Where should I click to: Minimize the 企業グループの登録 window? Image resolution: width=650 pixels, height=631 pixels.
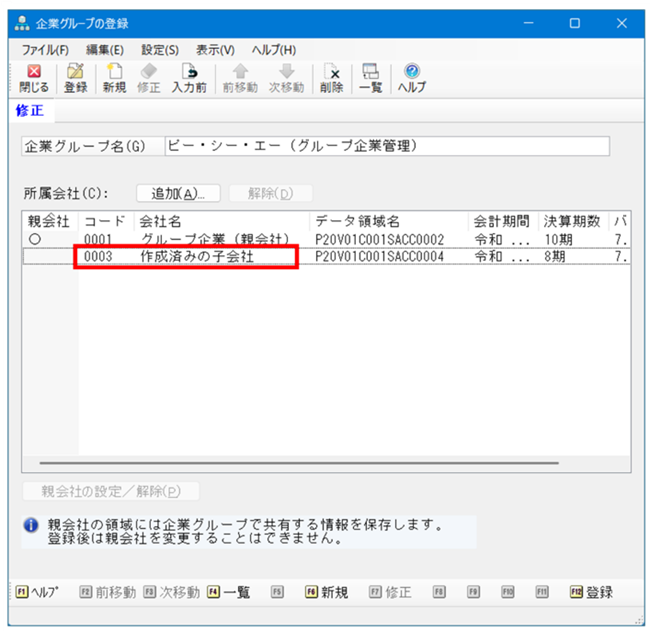click(529, 23)
